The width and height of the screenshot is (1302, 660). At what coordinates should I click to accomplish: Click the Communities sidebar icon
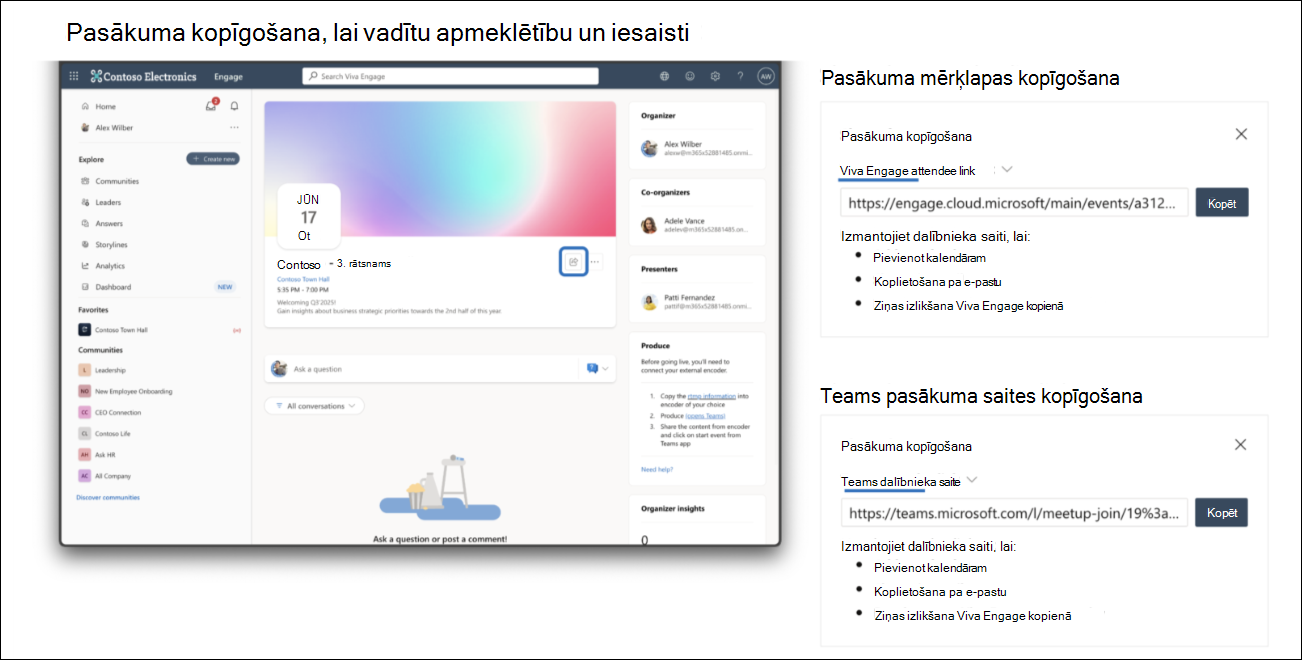85,181
